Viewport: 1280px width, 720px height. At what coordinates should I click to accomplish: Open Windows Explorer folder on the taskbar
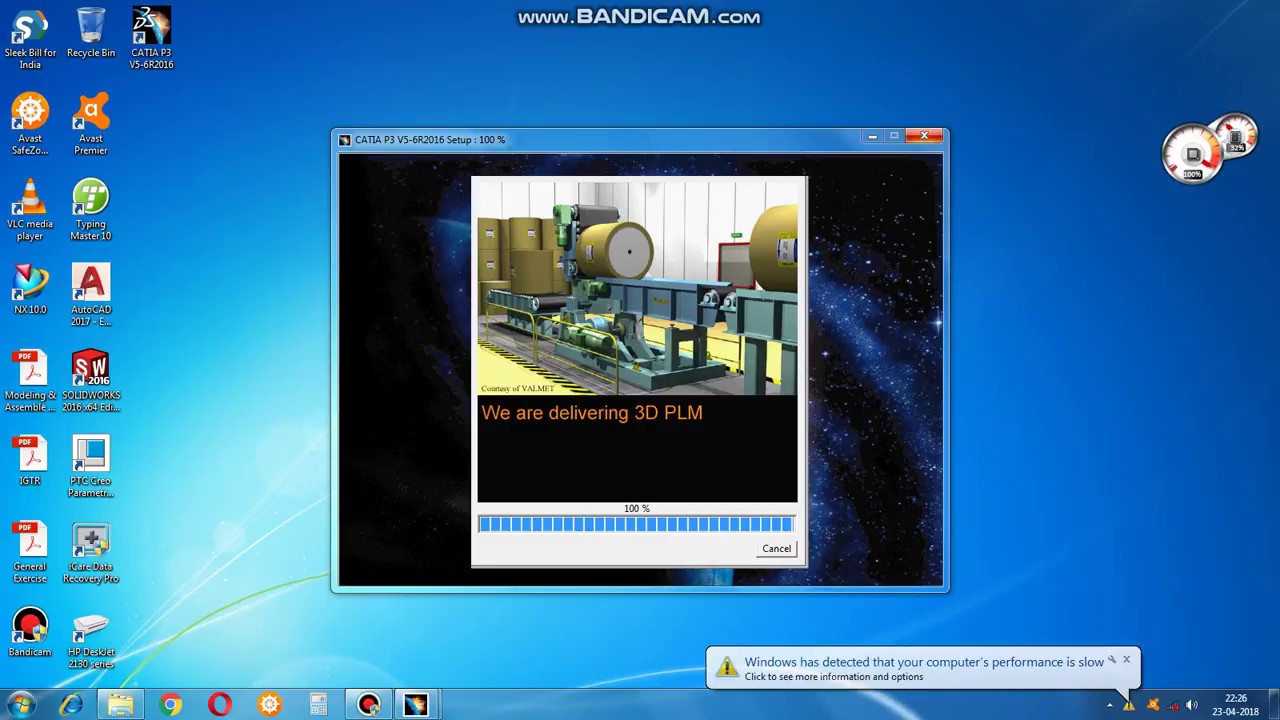click(x=120, y=705)
